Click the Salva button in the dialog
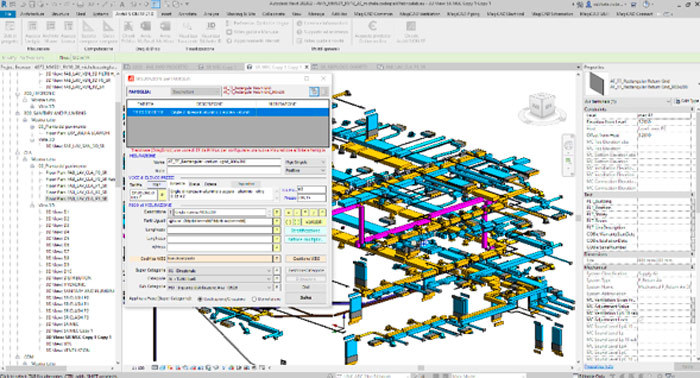This screenshot has height=378, width=700. tap(306, 298)
